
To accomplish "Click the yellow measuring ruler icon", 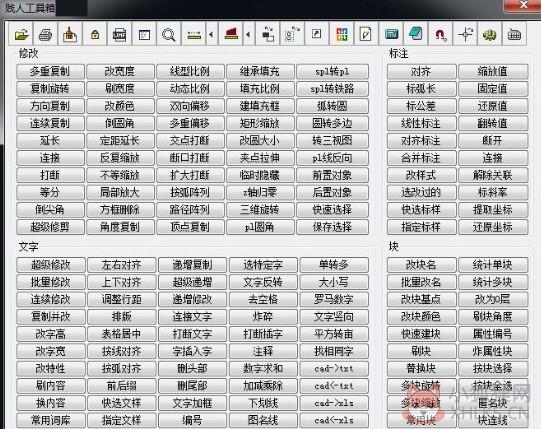I will click(x=194, y=35).
